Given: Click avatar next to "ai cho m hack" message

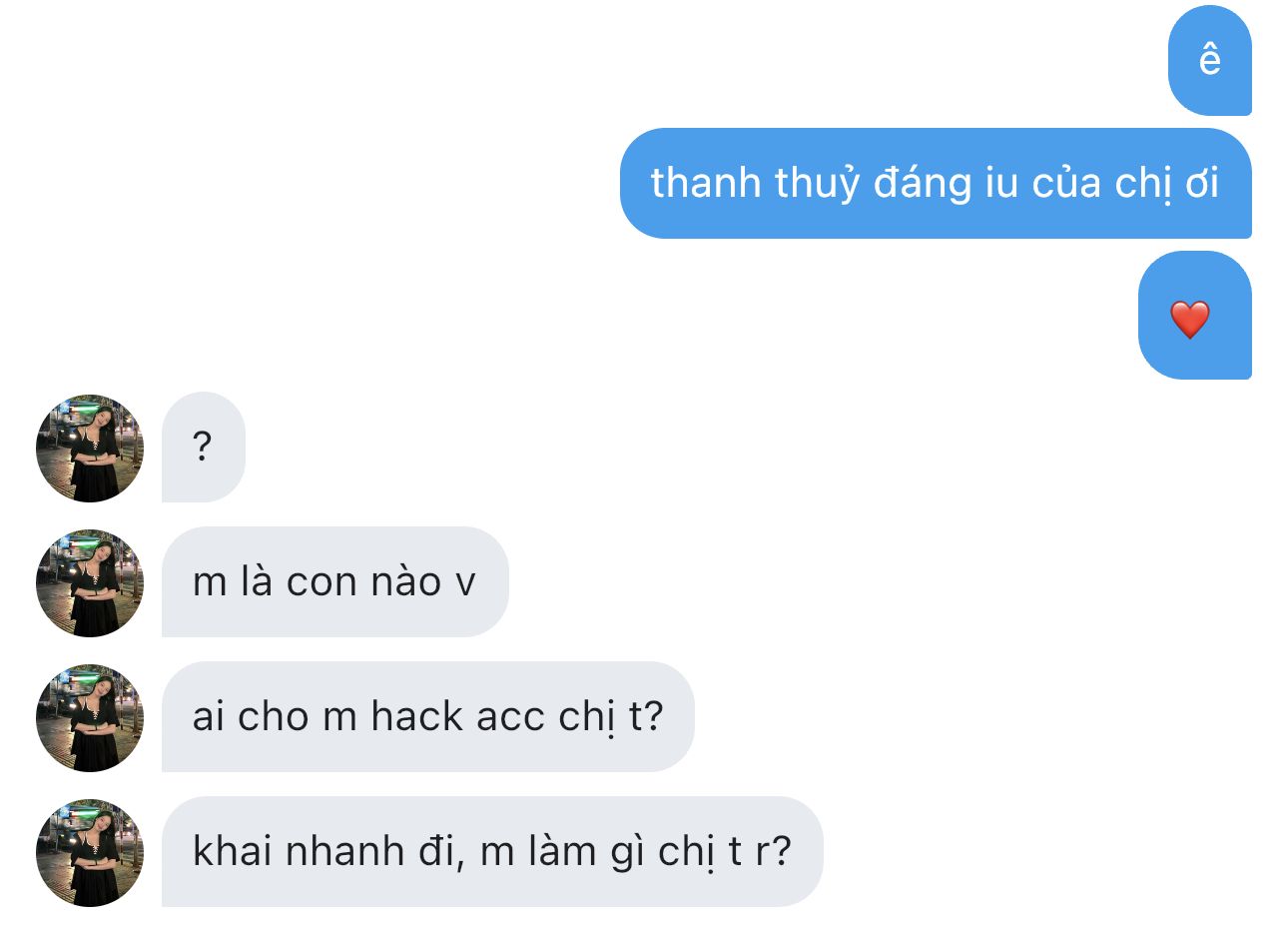Looking at the screenshot, I should [90, 717].
